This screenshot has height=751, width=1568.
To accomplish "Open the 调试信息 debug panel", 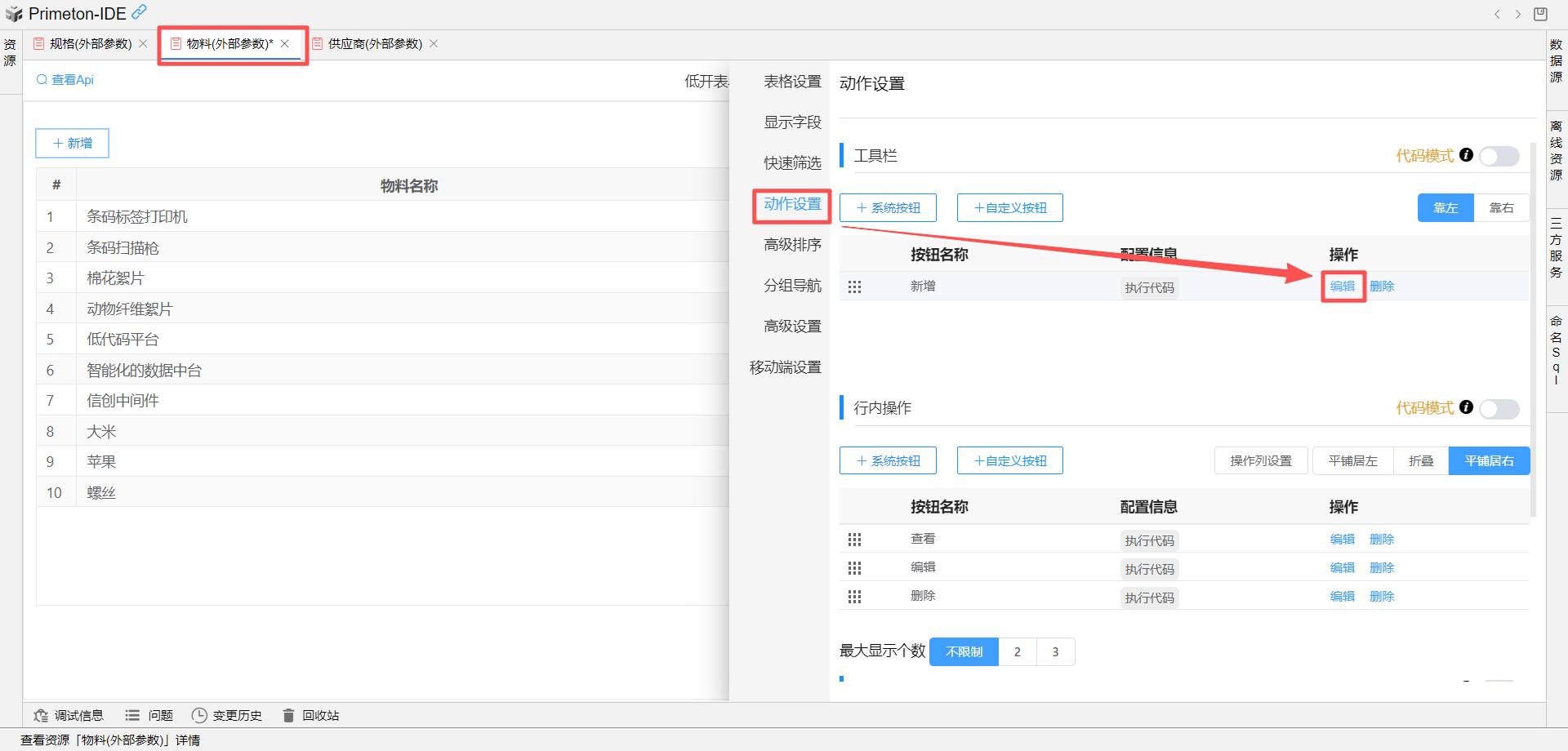I will [69, 716].
